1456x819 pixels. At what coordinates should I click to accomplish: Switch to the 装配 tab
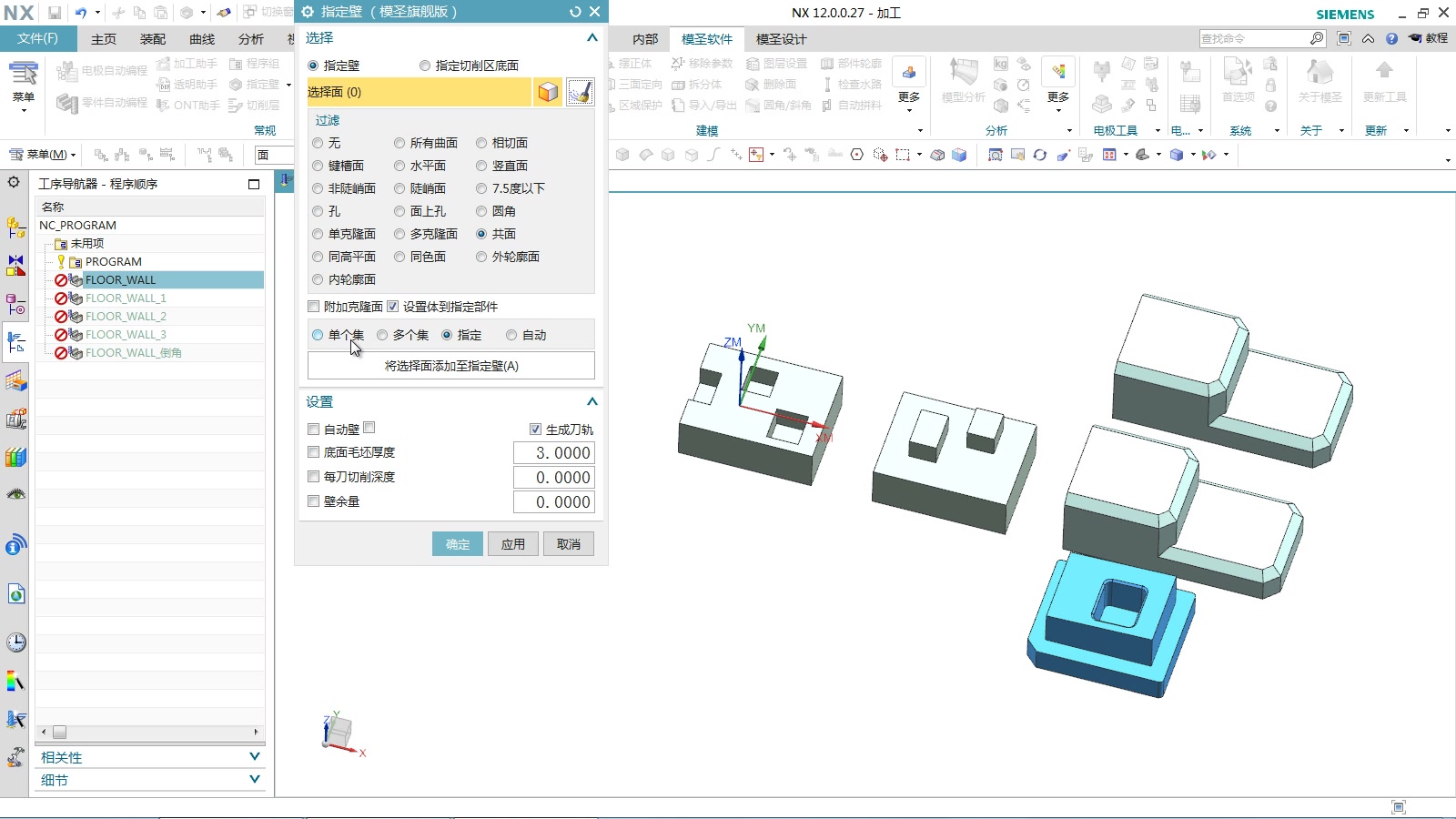[x=153, y=39]
